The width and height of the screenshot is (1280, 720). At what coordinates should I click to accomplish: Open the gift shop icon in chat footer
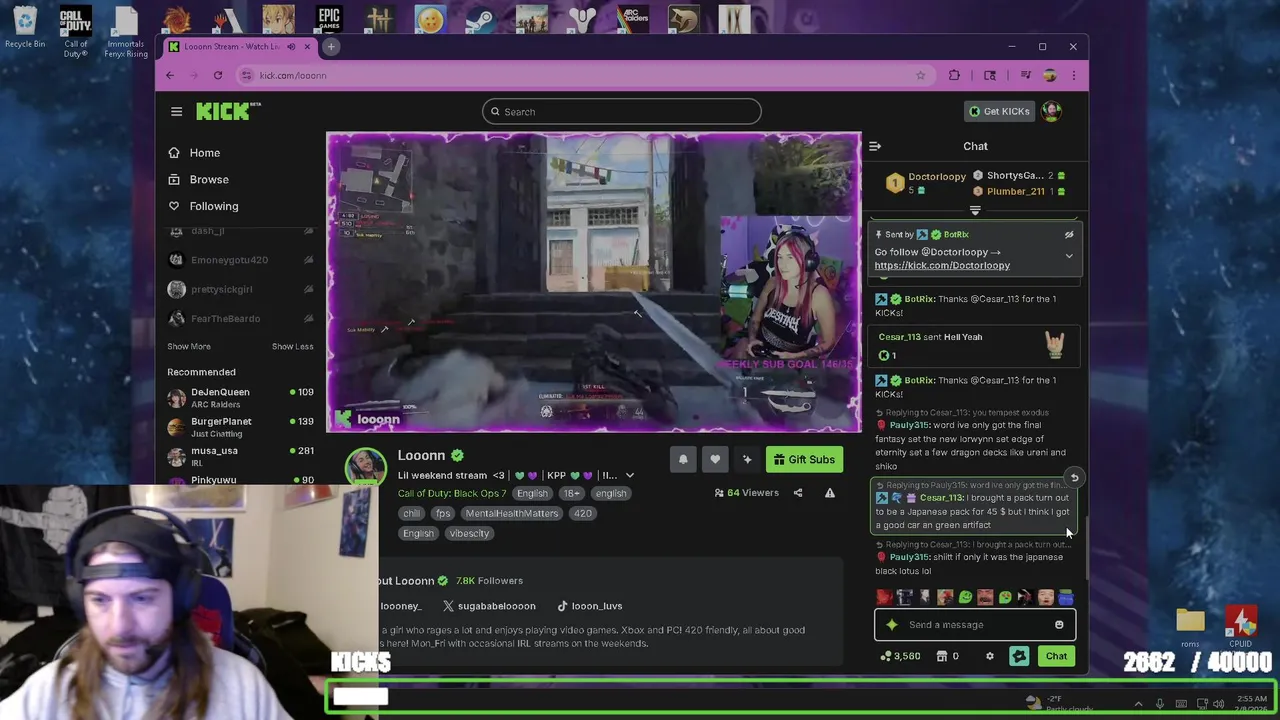(x=942, y=656)
